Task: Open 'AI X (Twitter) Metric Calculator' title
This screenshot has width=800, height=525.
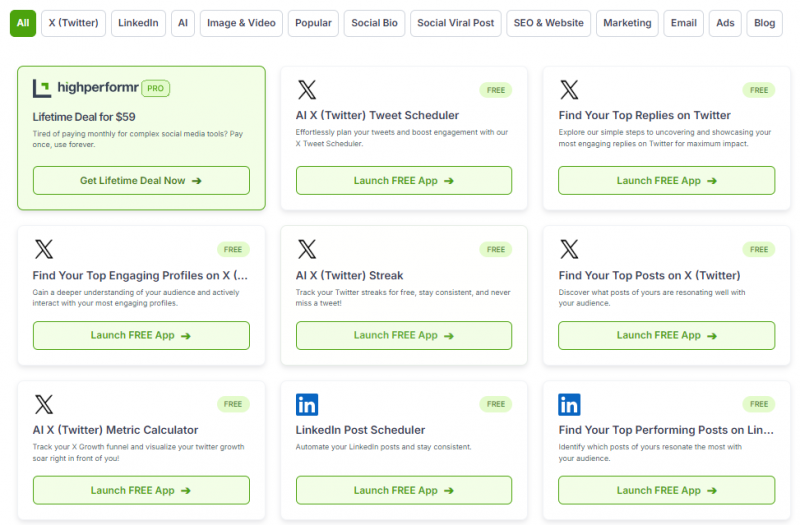Action: click(115, 430)
